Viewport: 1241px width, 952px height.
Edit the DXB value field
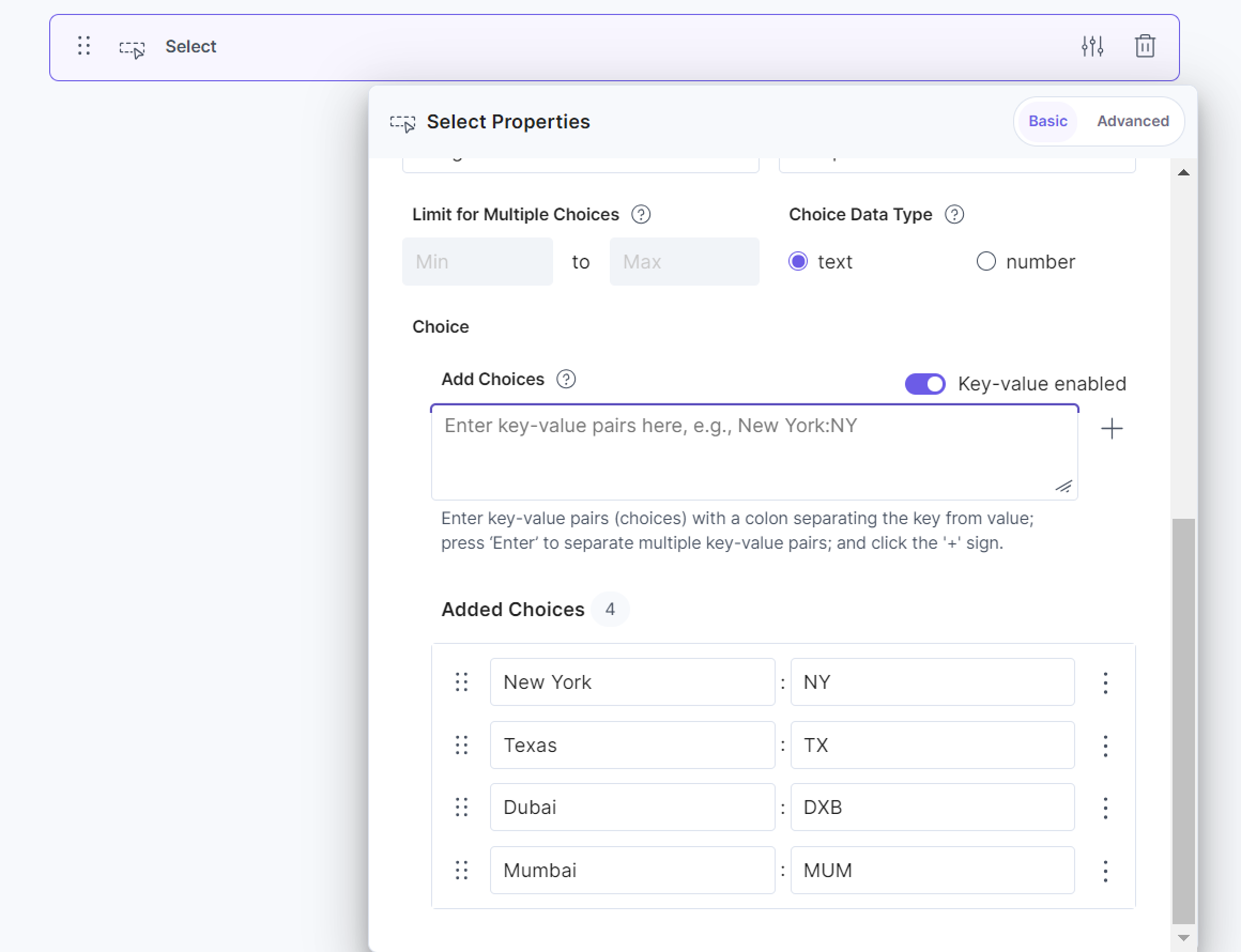tap(932, 808)
